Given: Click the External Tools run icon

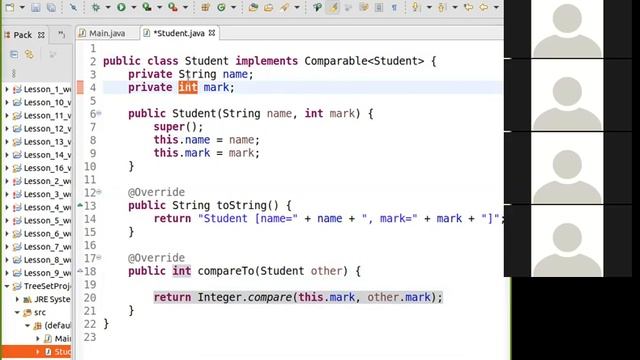Looking at the screenshot, I should 173,7.
